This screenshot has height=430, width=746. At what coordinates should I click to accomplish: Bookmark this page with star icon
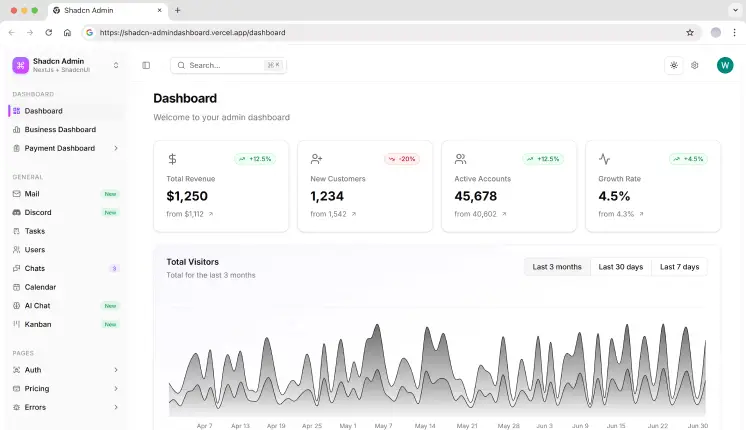coord(690,32)
